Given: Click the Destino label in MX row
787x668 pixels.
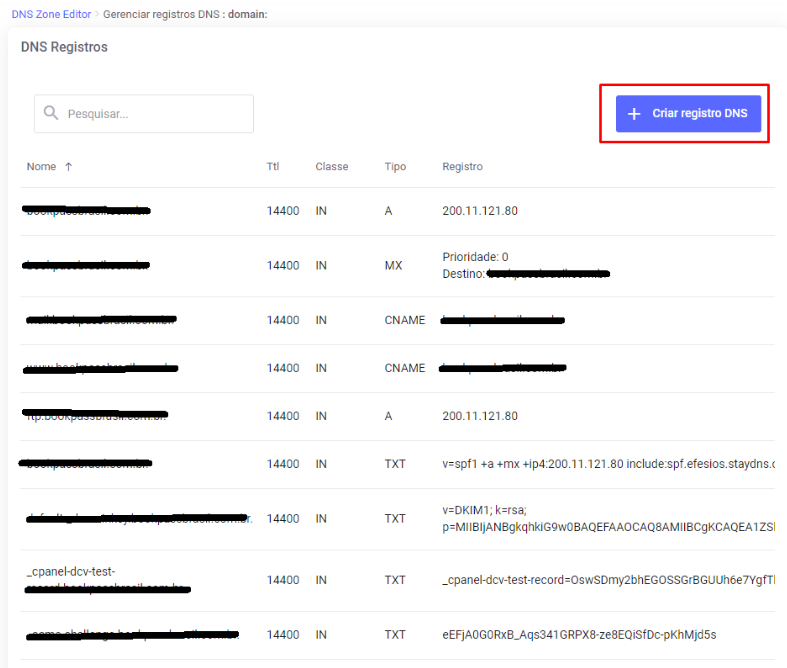Looking at the screenshot, I should tap(464, 274).
